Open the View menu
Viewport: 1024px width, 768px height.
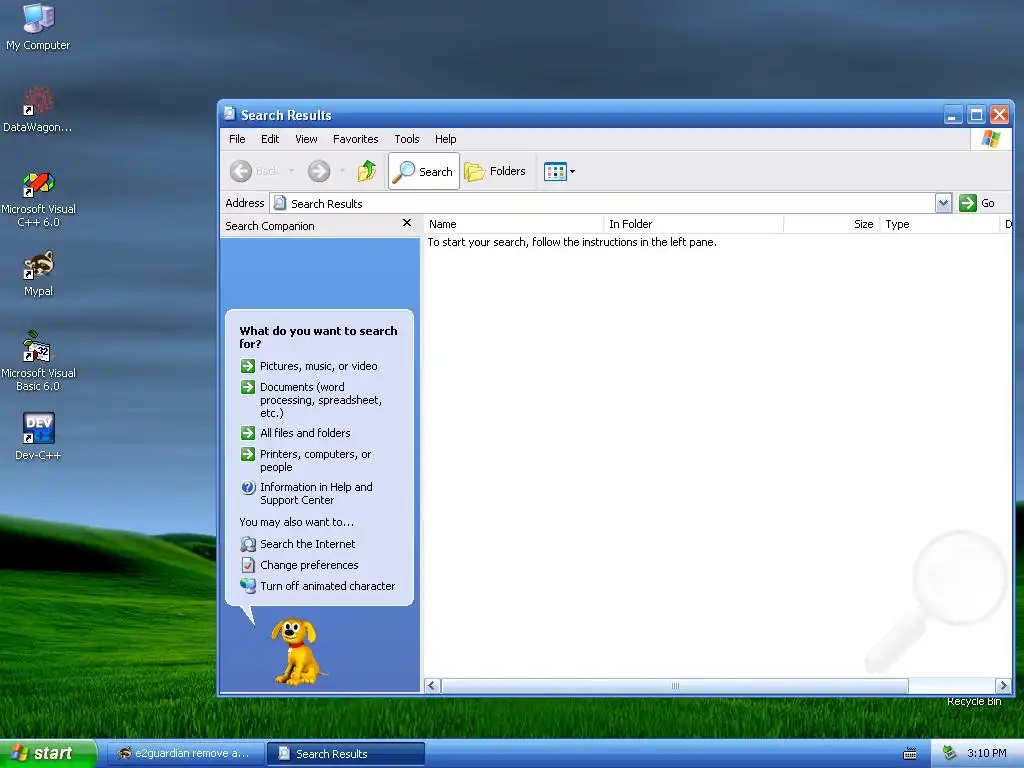[306, 139]
